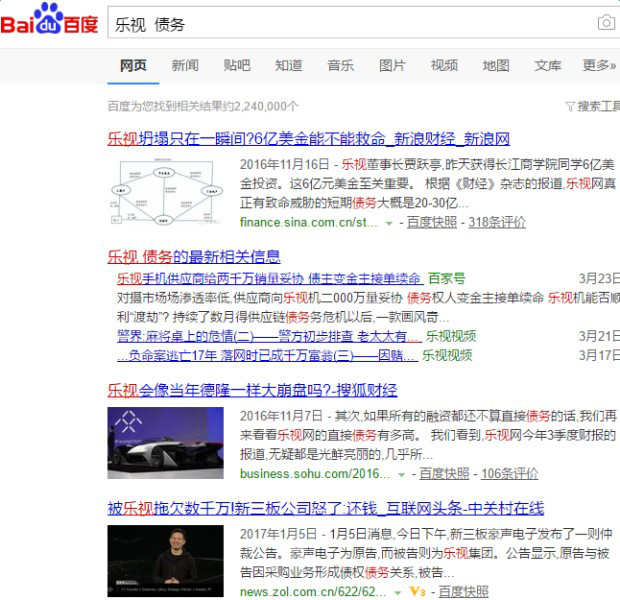
Task: Click 百家号 source label
Action: (446, 278)
